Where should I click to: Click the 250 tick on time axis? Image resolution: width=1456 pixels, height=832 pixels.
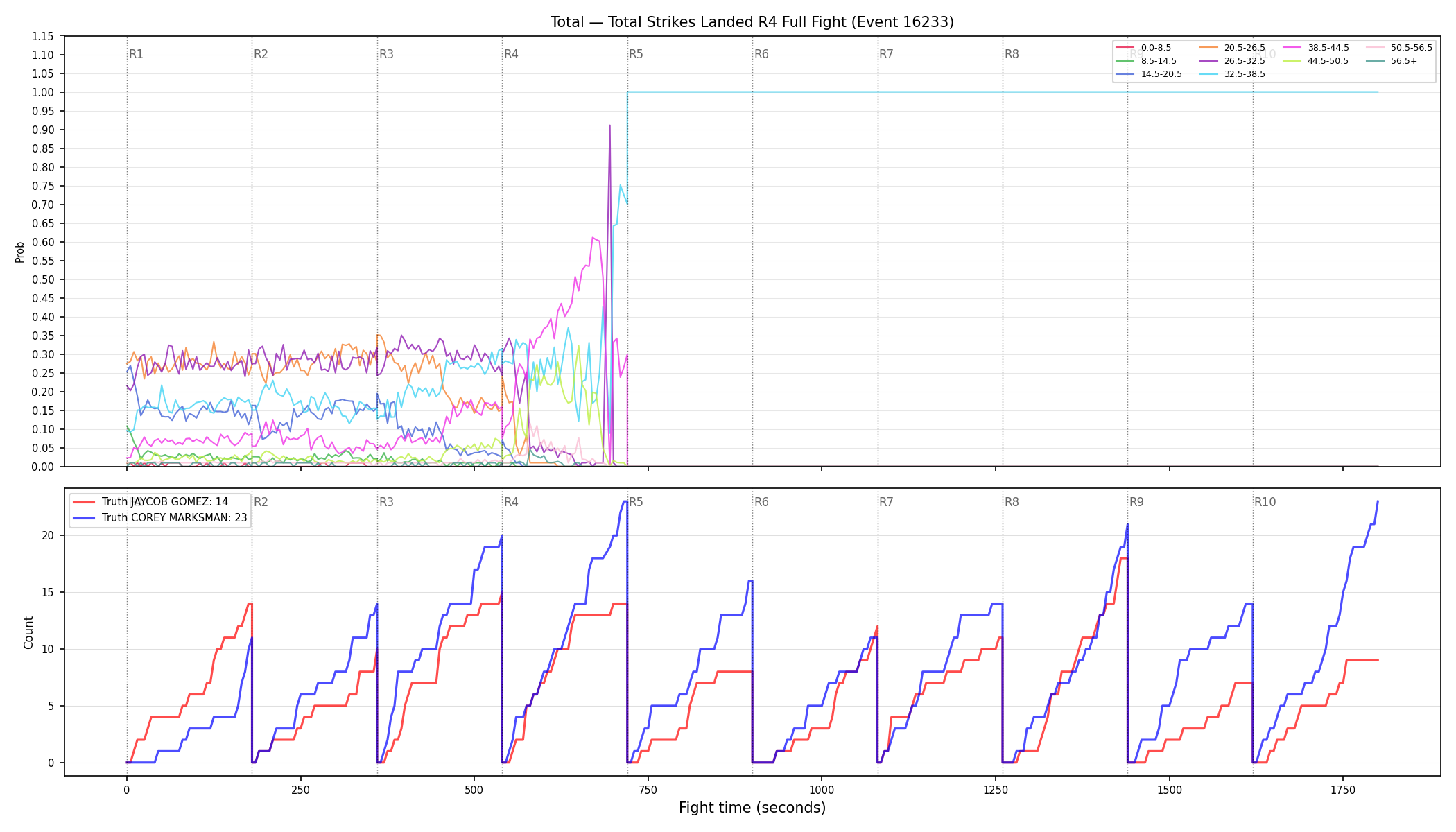tap(300, 790)
